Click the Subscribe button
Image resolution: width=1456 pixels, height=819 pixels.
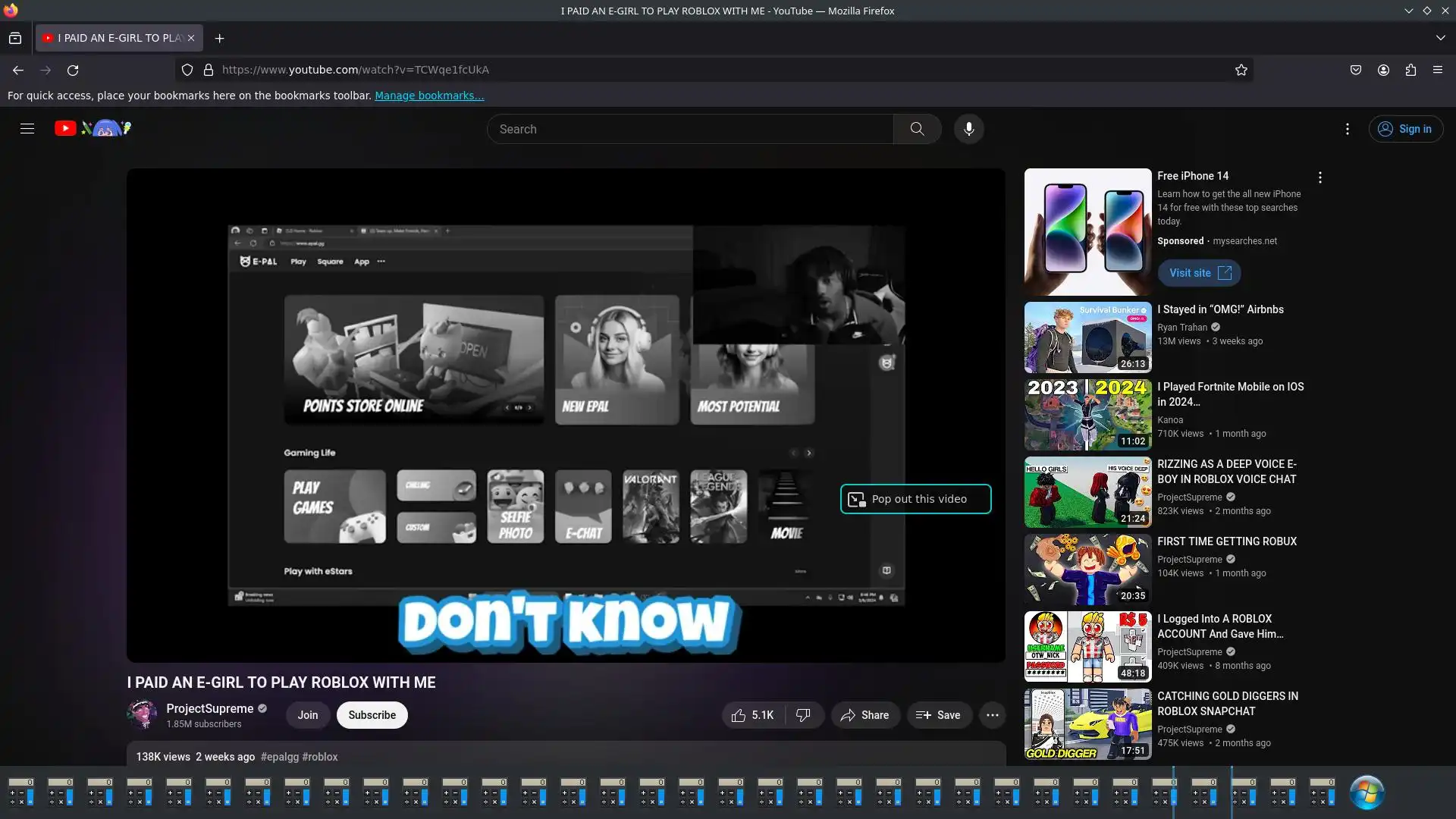372,715
